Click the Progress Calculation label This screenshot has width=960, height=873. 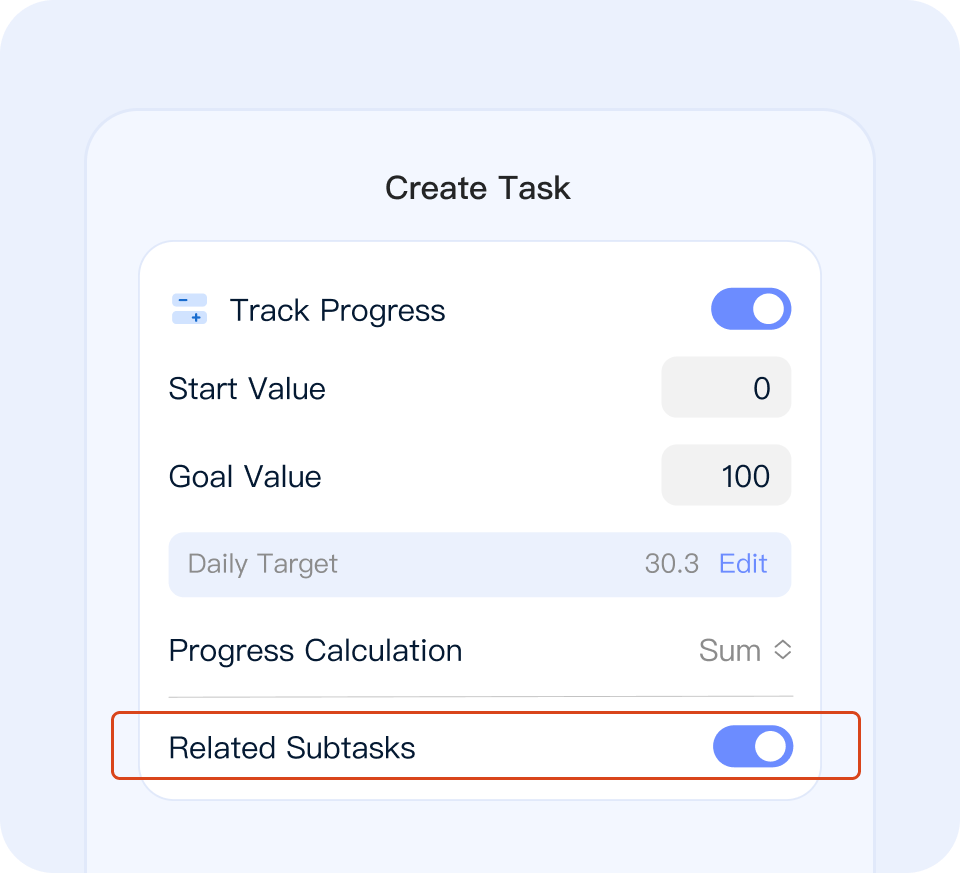pos(315,651)
